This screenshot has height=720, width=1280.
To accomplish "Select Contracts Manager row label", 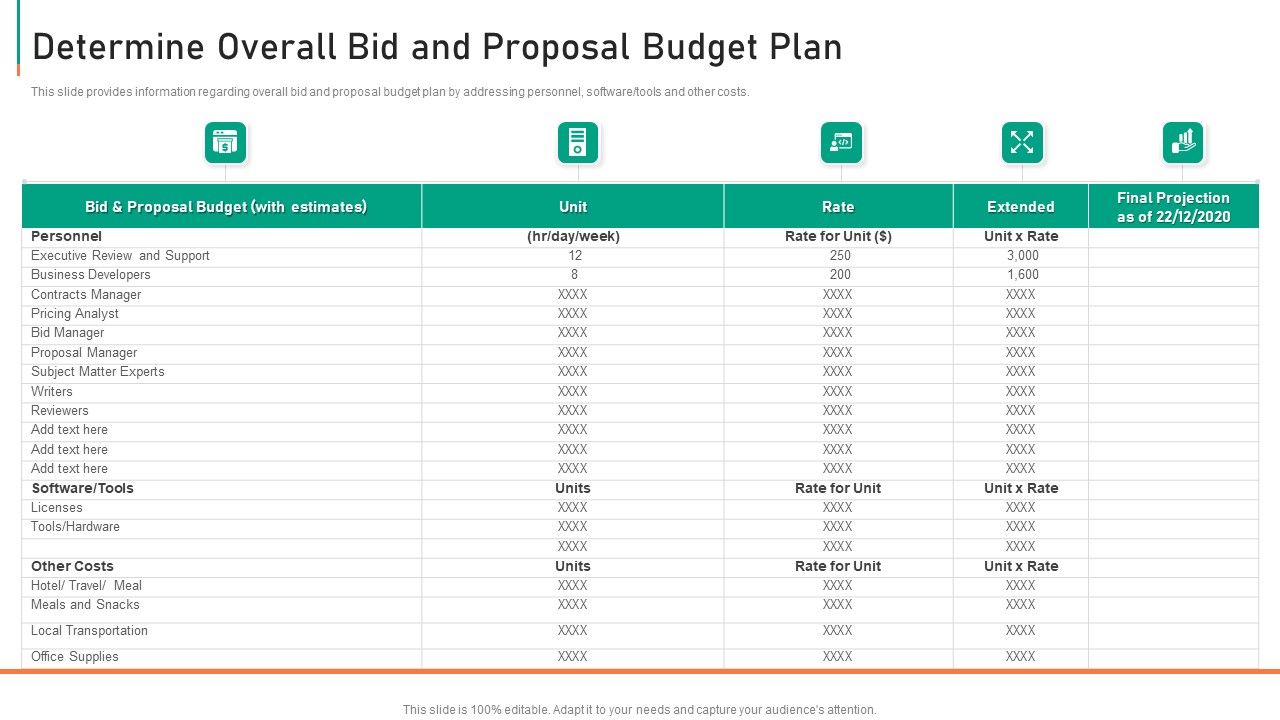I will pos(86,295).
